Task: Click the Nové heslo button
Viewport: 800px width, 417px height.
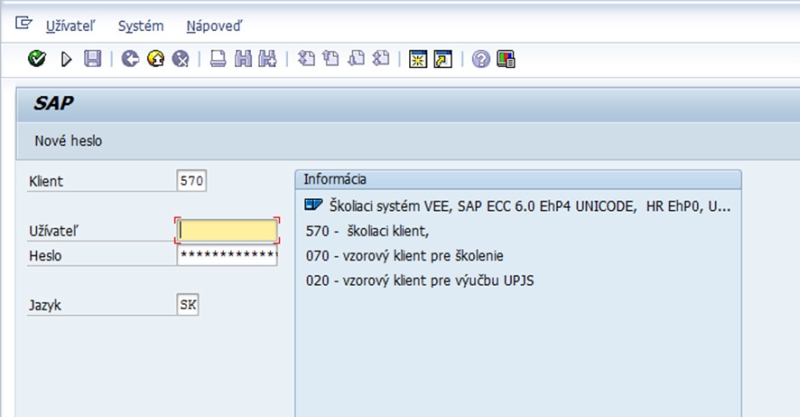Action: [68, 141]
